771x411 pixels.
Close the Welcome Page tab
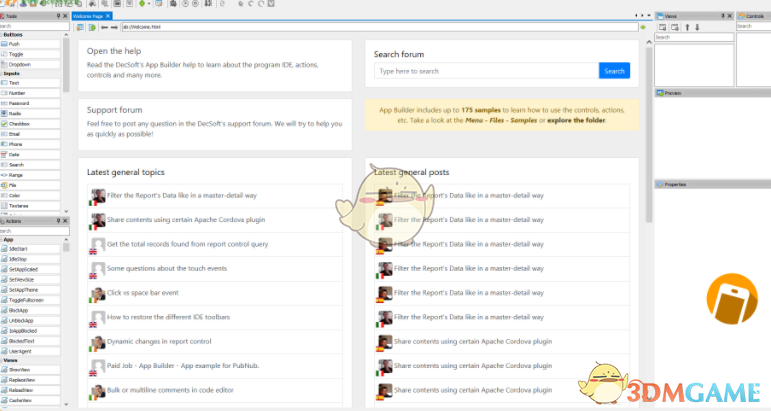click(108, 16)
